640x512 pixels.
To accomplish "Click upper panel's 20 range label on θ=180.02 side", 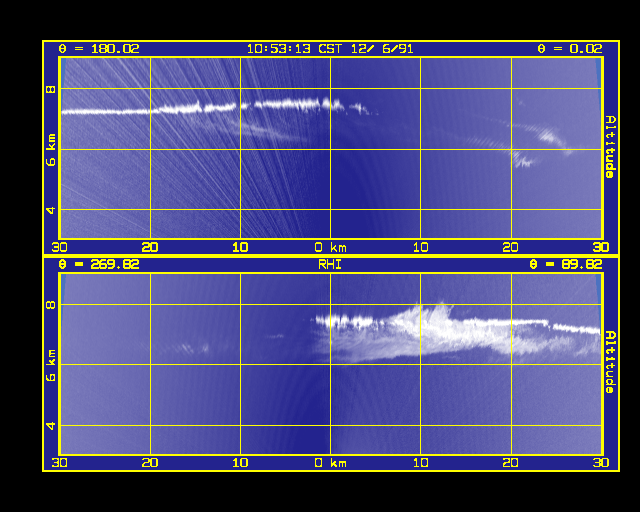I will tap(150, 247).
